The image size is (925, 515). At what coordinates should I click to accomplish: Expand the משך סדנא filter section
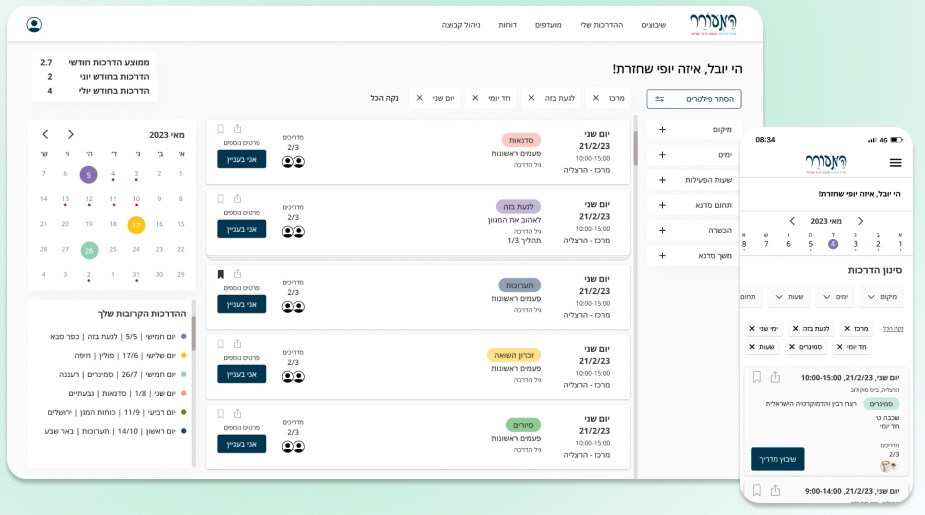[694, 256]
